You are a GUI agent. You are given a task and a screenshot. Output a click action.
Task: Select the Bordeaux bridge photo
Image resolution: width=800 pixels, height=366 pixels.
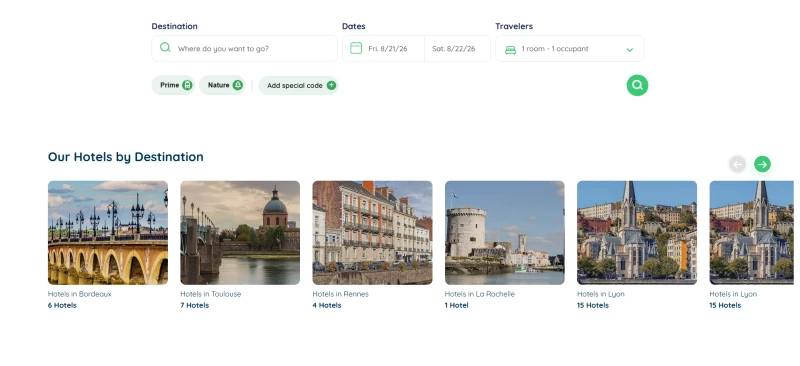[x=108, y=233]
